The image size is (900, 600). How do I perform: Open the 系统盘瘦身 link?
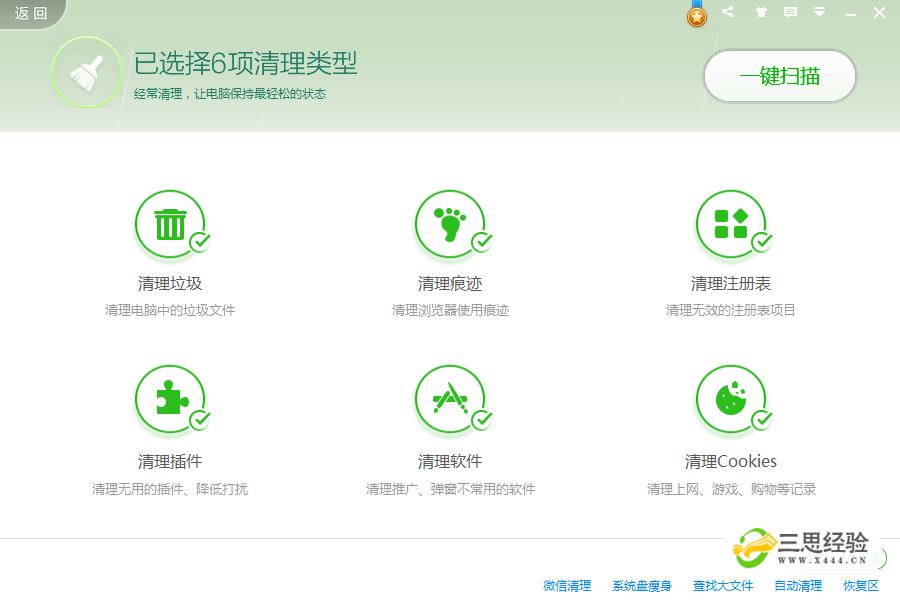coord(642,586)
